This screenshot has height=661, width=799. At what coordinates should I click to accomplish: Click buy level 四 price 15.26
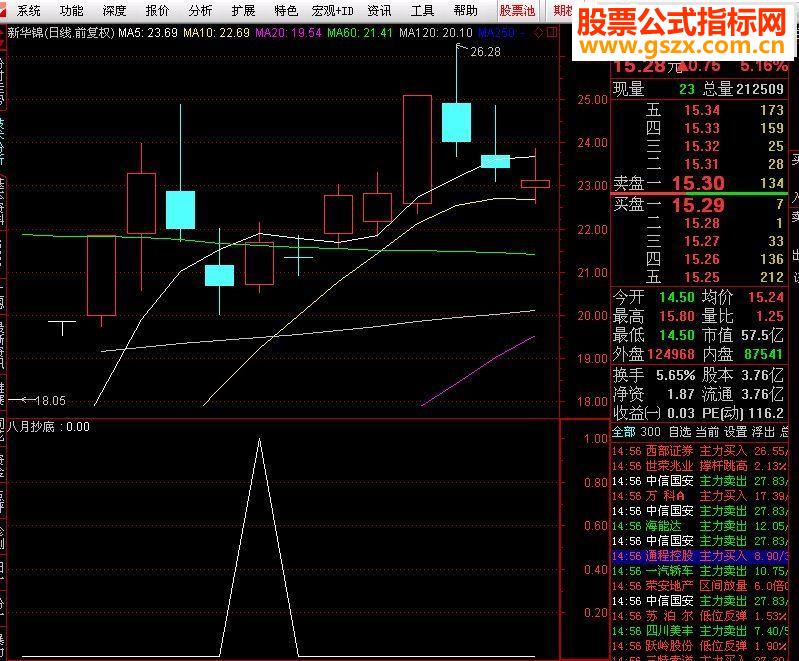702,259
